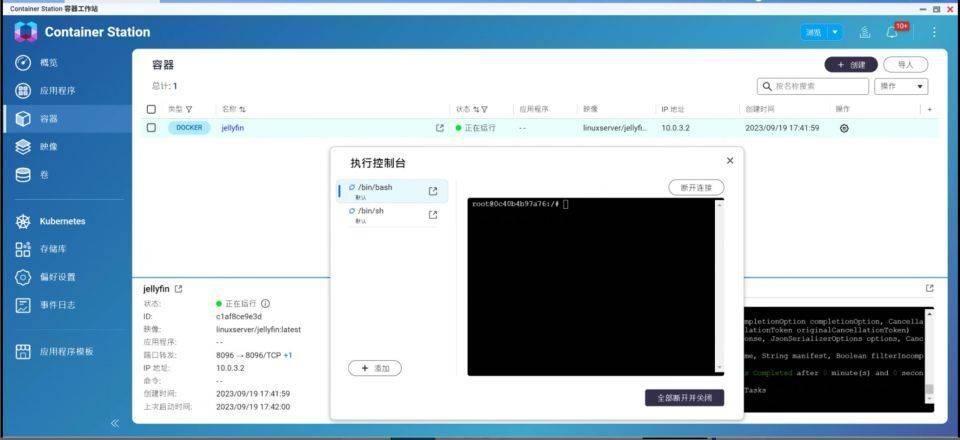Pop out the /bin/sh console
The height and width of the screenshot is (440, 960).
[x=433, y=215]
